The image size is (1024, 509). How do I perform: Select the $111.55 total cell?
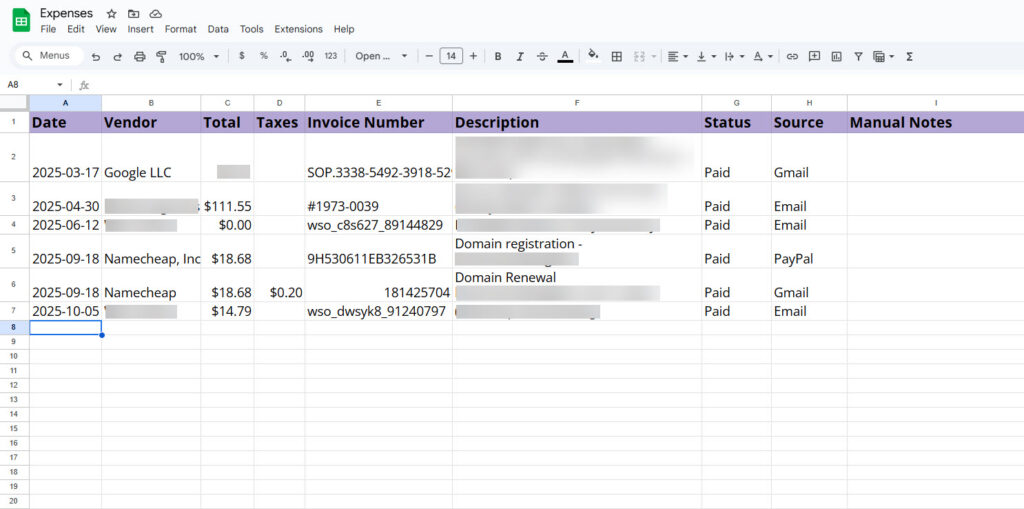click(x=227, y=199)
